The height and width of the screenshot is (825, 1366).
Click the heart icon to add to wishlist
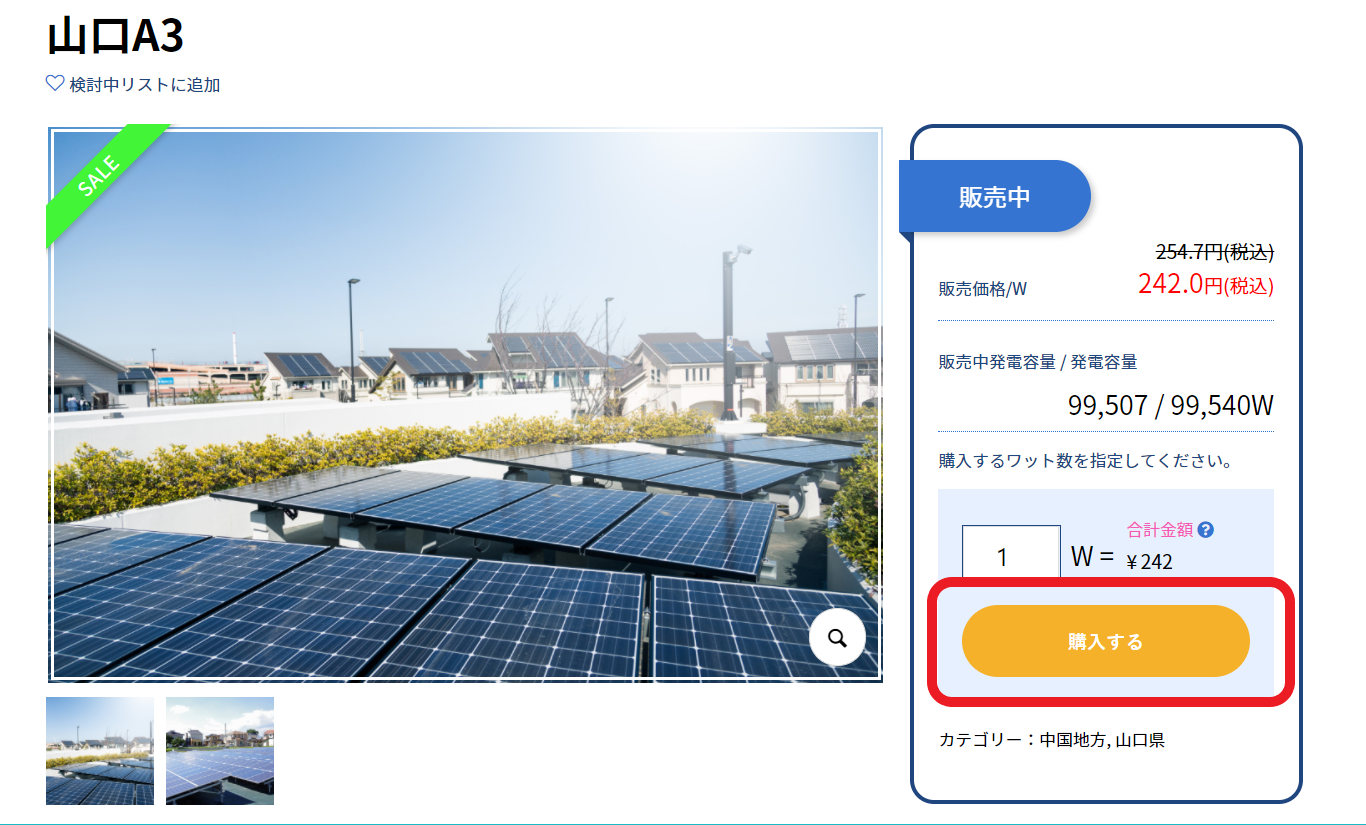point(55,84)
